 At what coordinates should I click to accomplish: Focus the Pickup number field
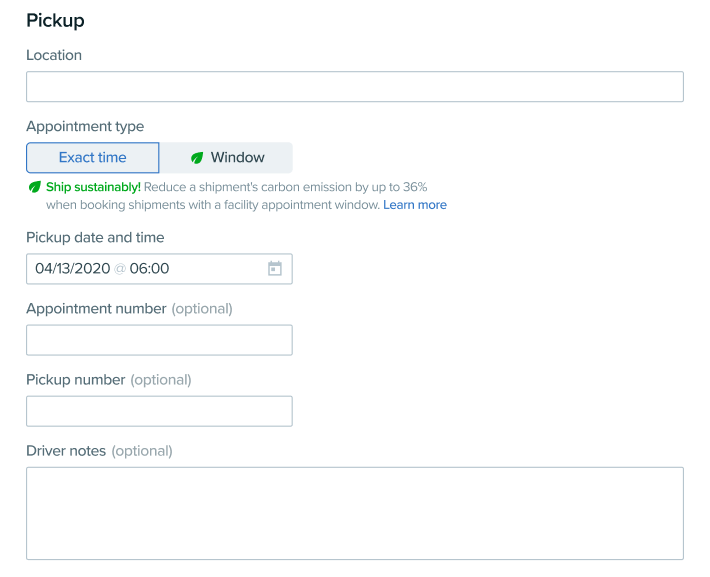[159, 411]
